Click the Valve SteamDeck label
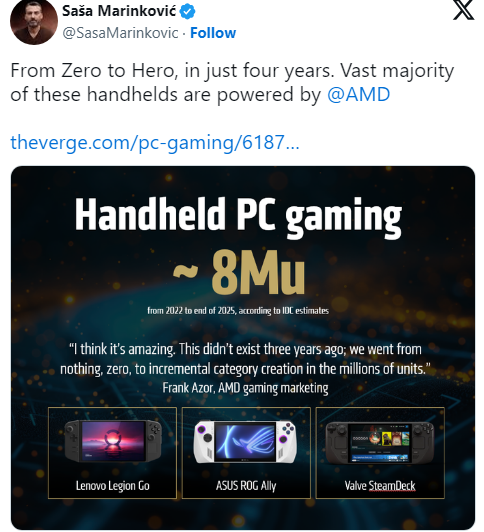484x532 pixels. (380, 486)
